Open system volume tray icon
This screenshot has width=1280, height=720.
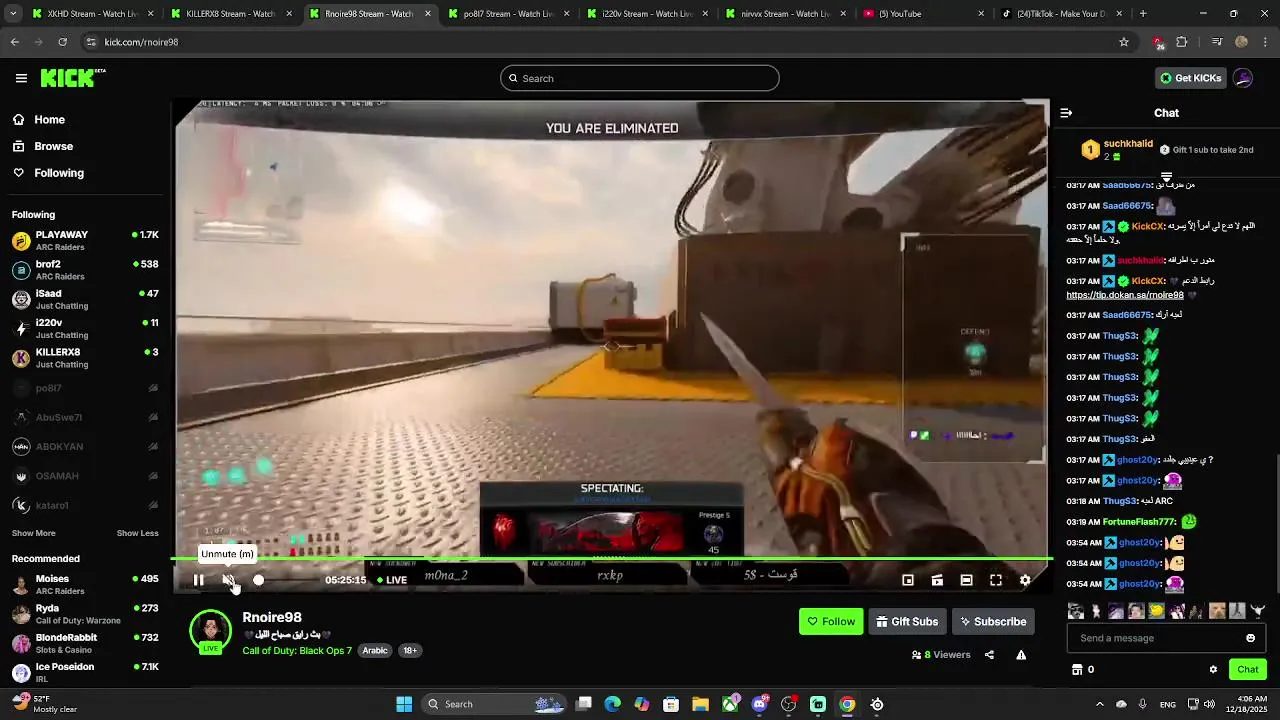click(1210, 704)
